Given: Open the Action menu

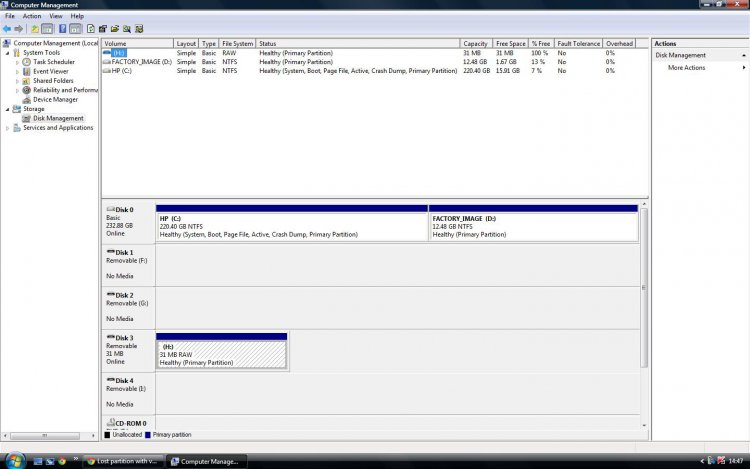Looking at the screenshot, I should pyautogui.click(x=32, y=16).
